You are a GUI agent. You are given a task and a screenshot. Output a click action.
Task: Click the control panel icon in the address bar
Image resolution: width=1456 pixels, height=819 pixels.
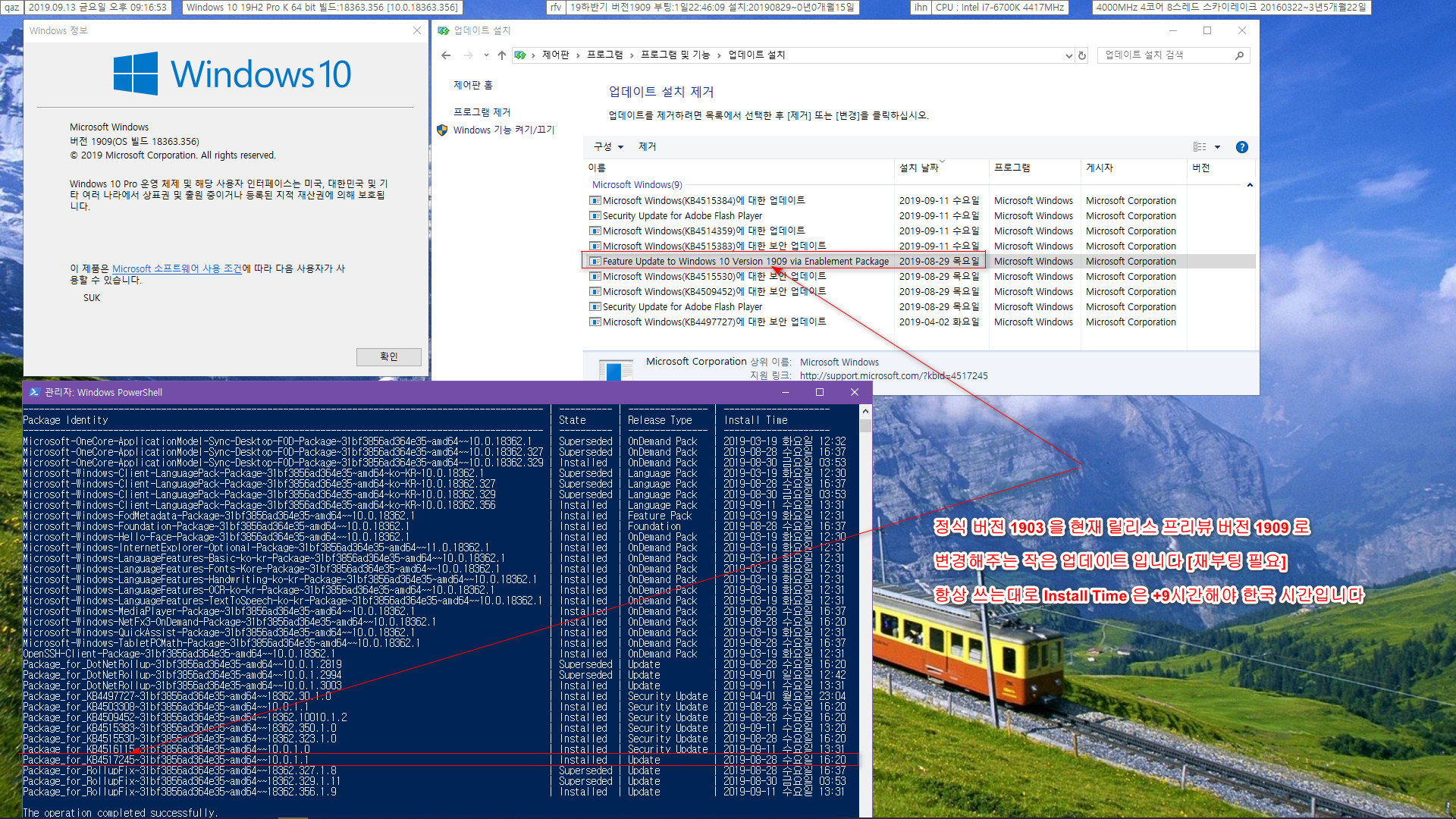click(x=519, y=55)
